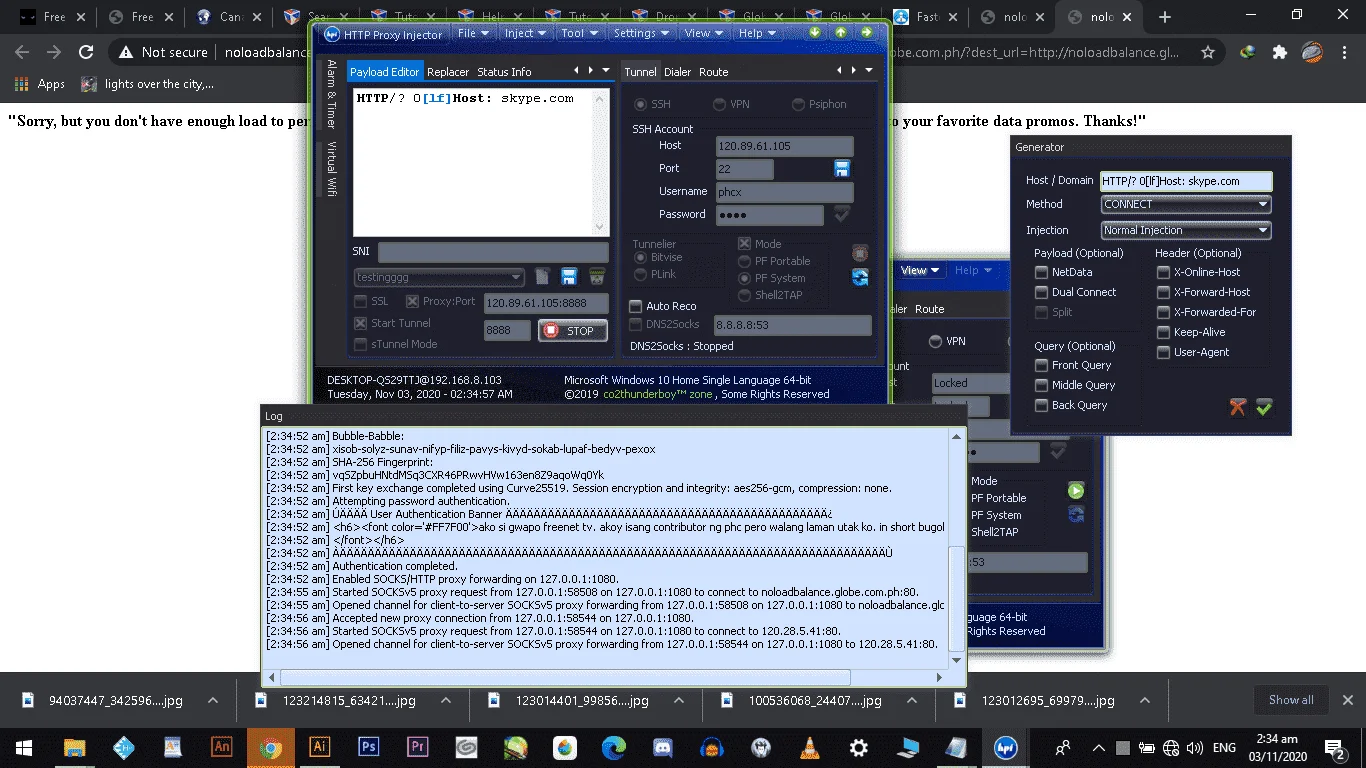
Task: Click green play icon in background injector window
Action: 1076,490
